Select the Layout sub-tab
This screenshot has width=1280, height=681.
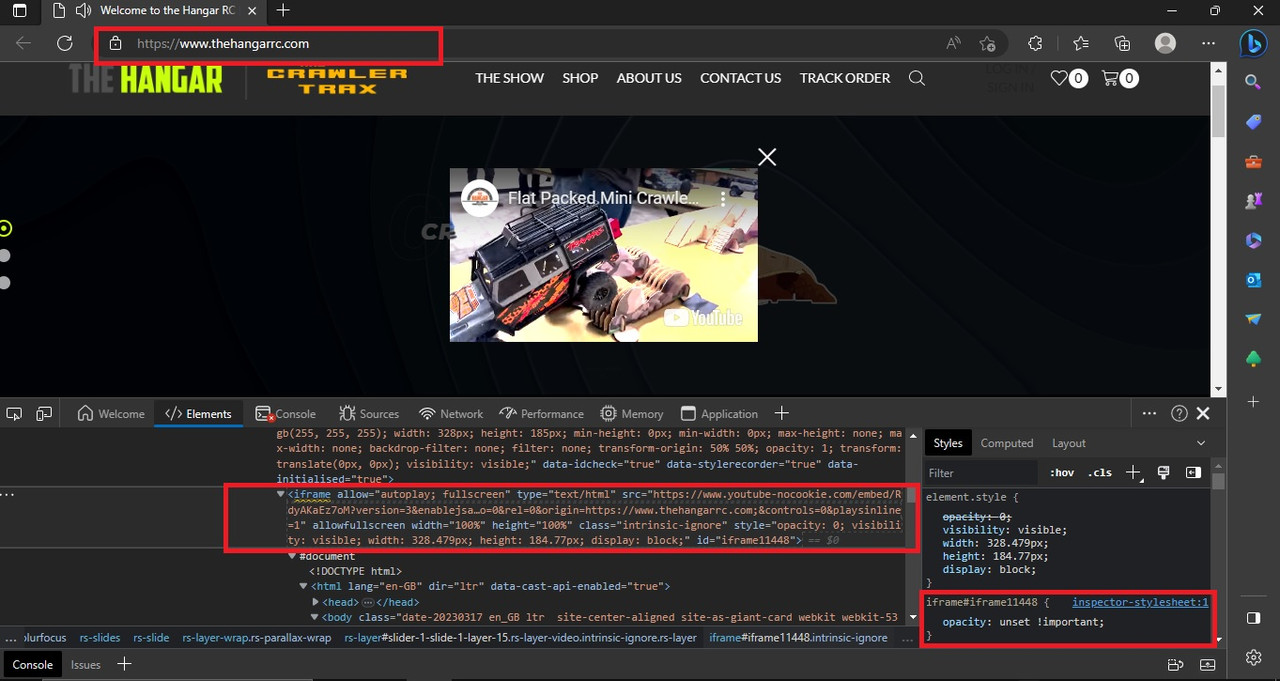coord(1068,443)
